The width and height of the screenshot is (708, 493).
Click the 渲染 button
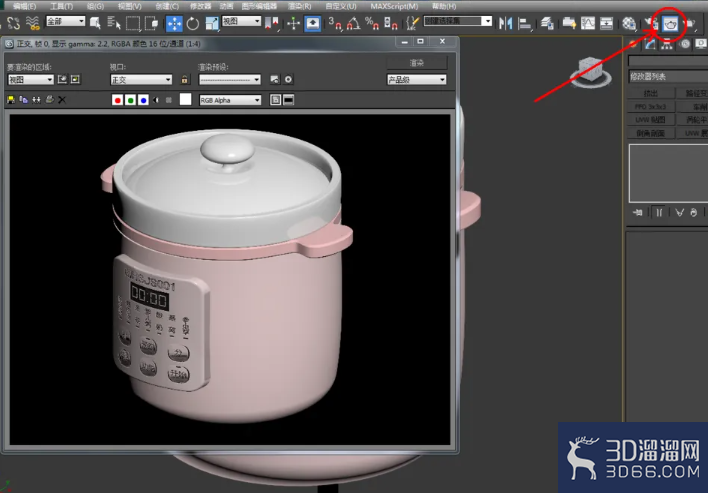(x=417, y=63)
